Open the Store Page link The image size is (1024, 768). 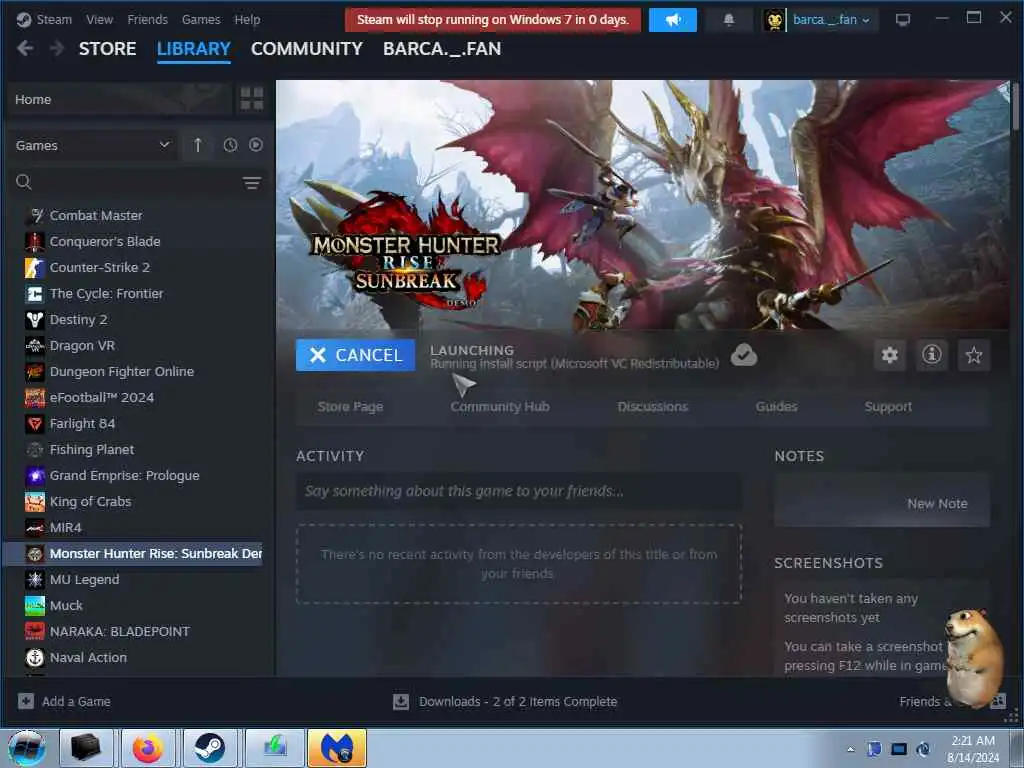pyautogui.click(x=350, y=407)
